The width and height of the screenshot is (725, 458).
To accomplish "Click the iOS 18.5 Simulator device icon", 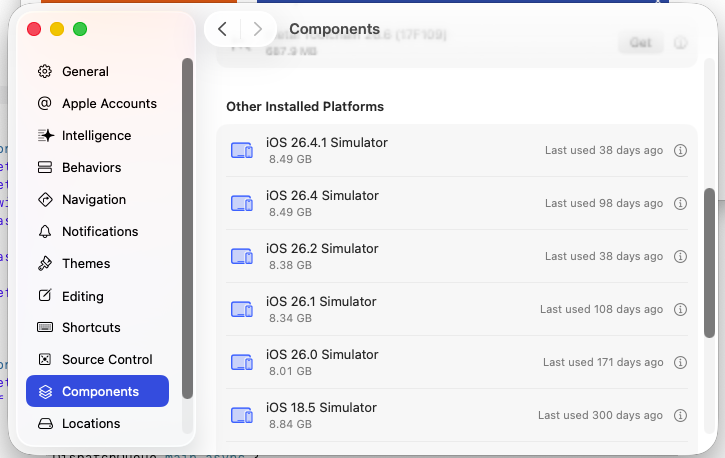I will point(242,415).
